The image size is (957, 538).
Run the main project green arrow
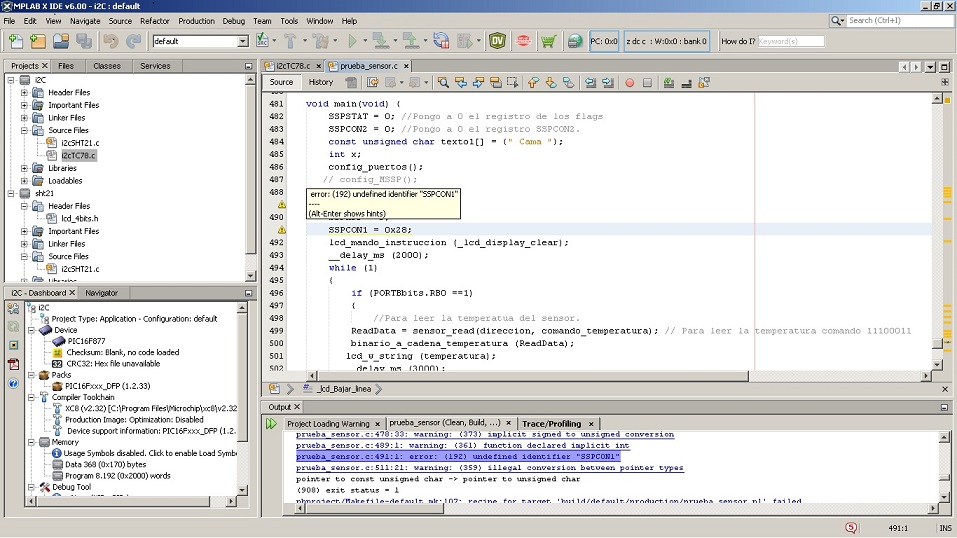(x=352, y=41)
